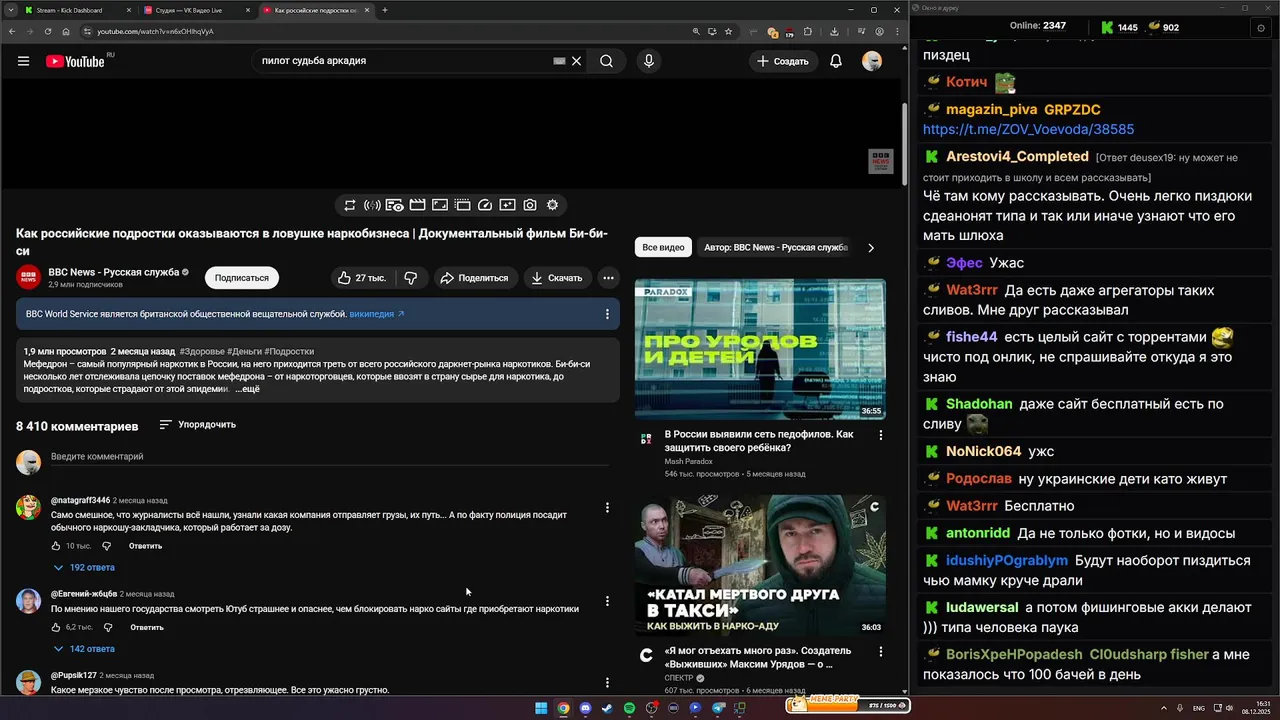Switch to Студия — VK Видео Live tab

coord(195,10)
